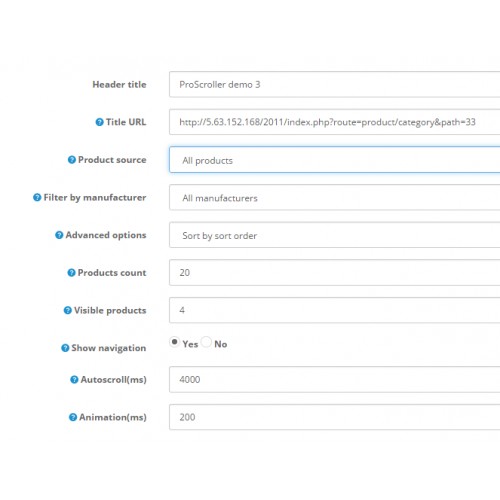
Task: Click the Products count field showing 20
Action: pyautogui.click(x=334, y=273)
